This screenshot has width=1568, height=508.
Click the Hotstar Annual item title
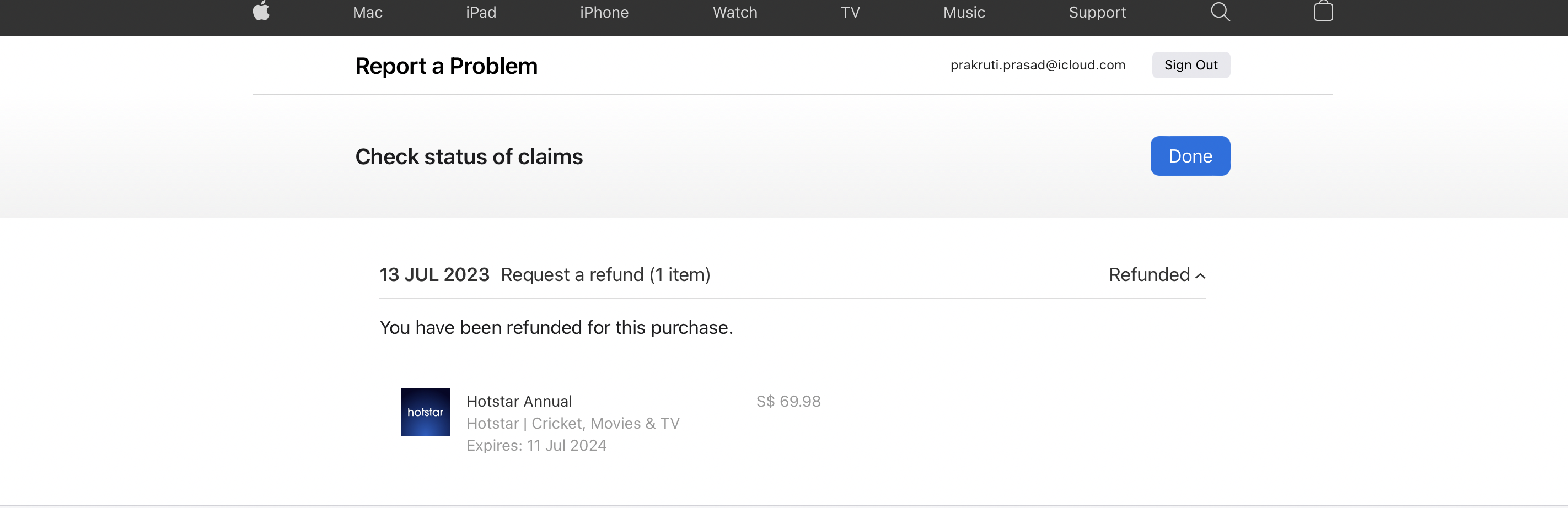click(x=519, y=402)
